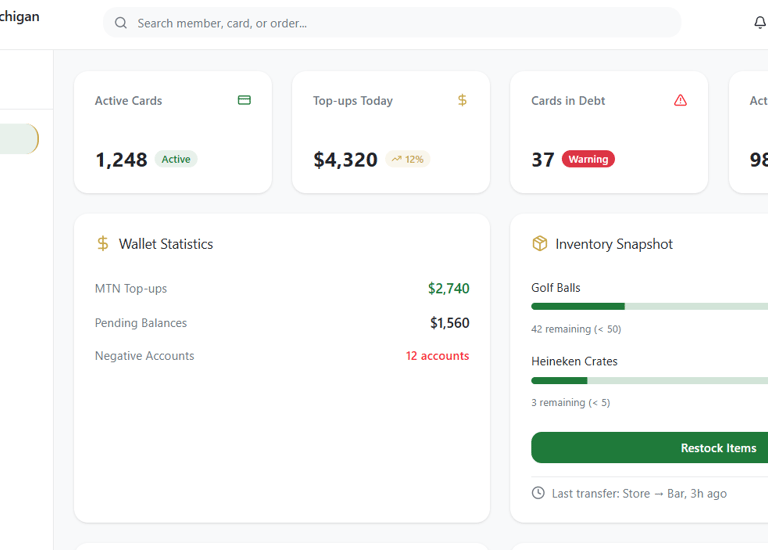Image resolution: width=768 pixels, height=550 pixels.
Task: Click the green Active status badge
Action: [176, 159]
